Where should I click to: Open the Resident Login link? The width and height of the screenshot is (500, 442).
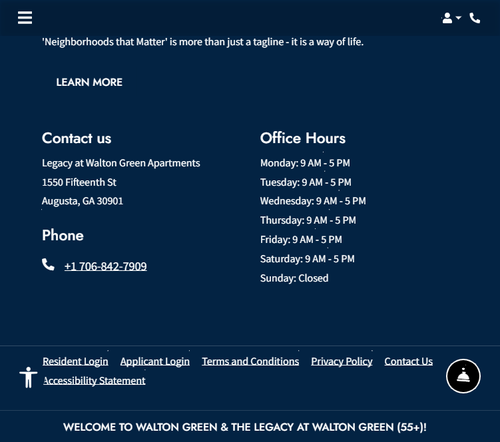click(75, 361)
